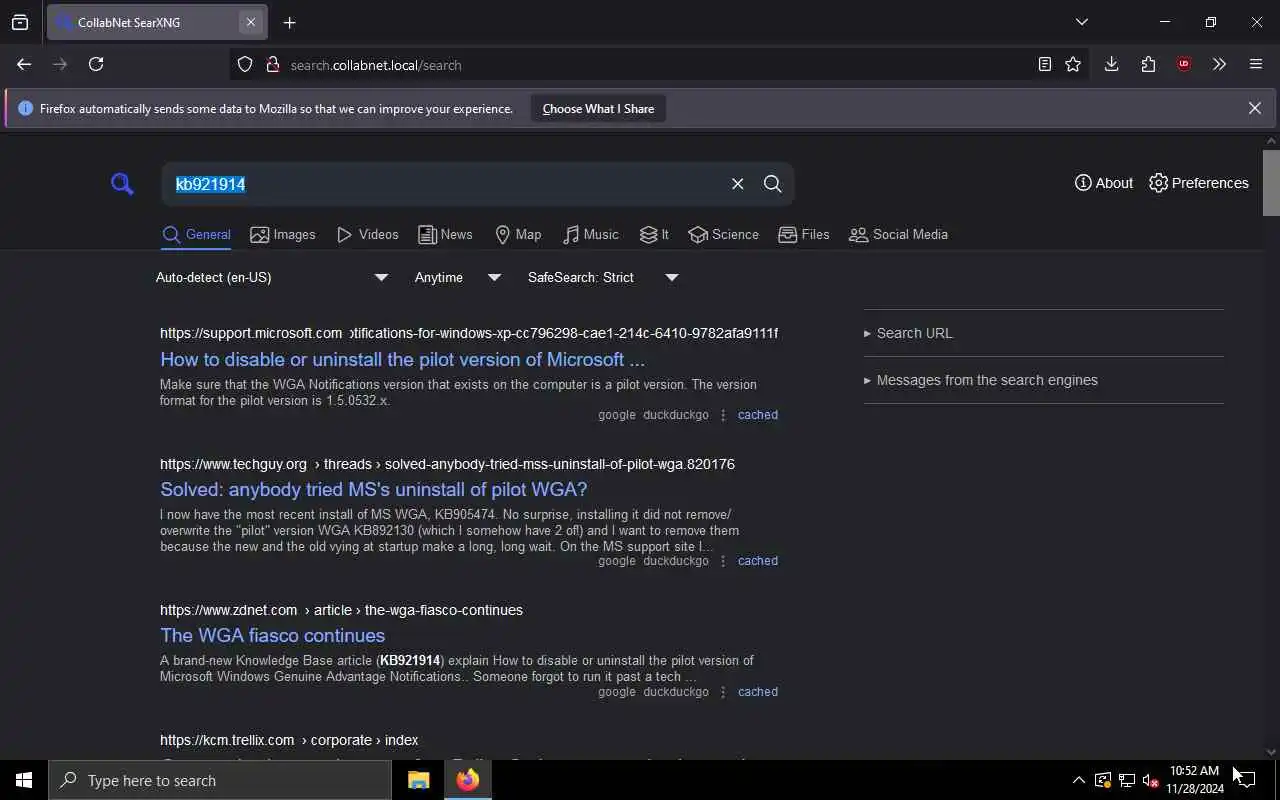Go back to previous page
1280x800 pixels.
pos(24,64)
